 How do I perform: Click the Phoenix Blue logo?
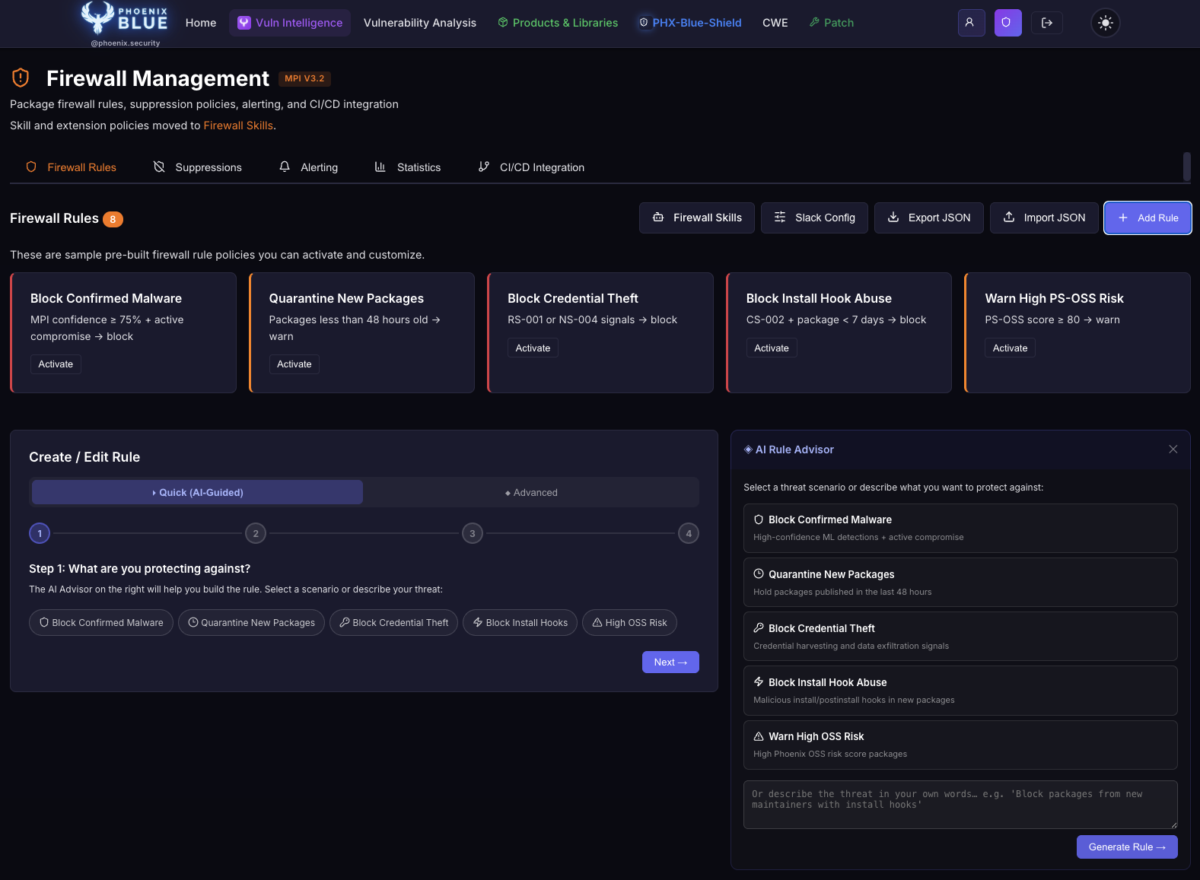click(x=125, y=24)
